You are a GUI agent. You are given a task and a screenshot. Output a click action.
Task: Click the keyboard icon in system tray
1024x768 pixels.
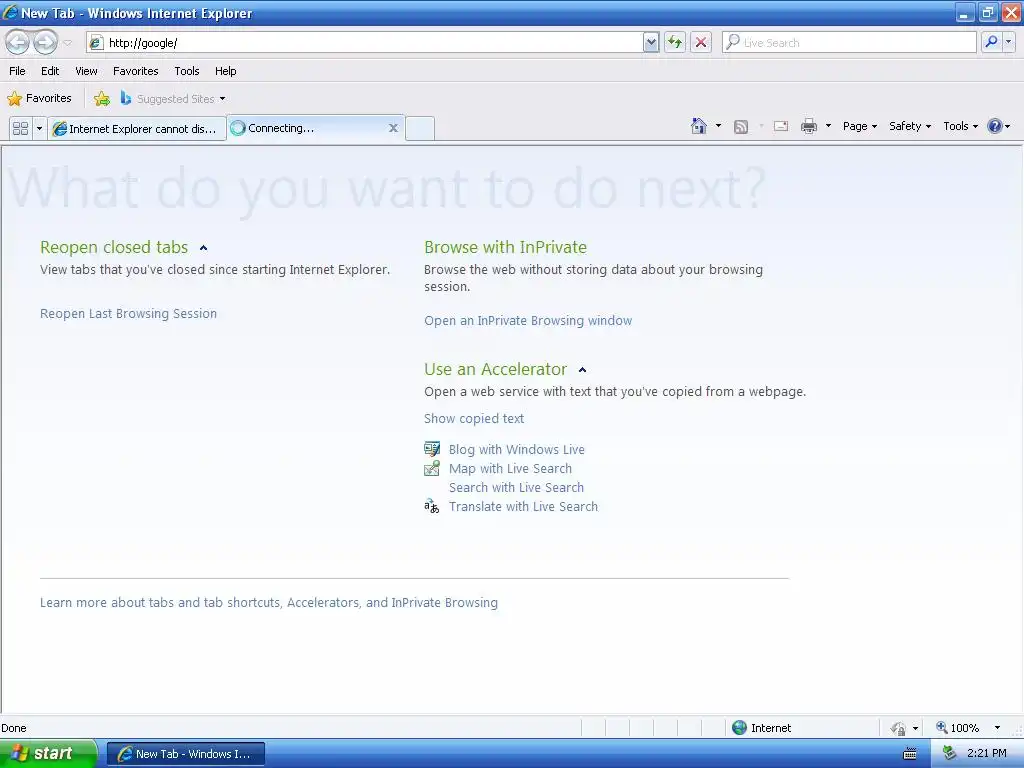(910, 754)
